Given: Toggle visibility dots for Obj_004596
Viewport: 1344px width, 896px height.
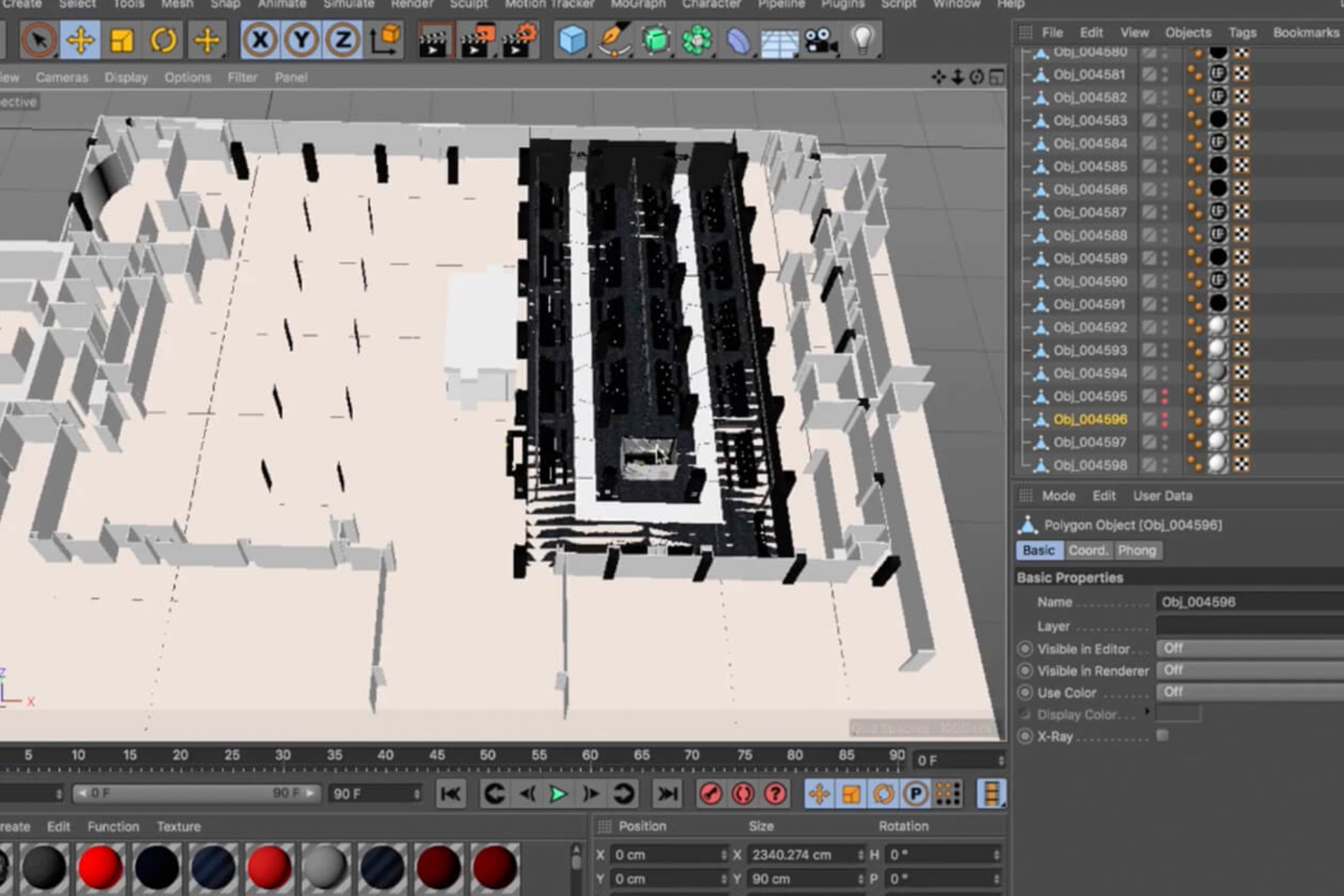Looking at the screenshot, I should 1165,419.
